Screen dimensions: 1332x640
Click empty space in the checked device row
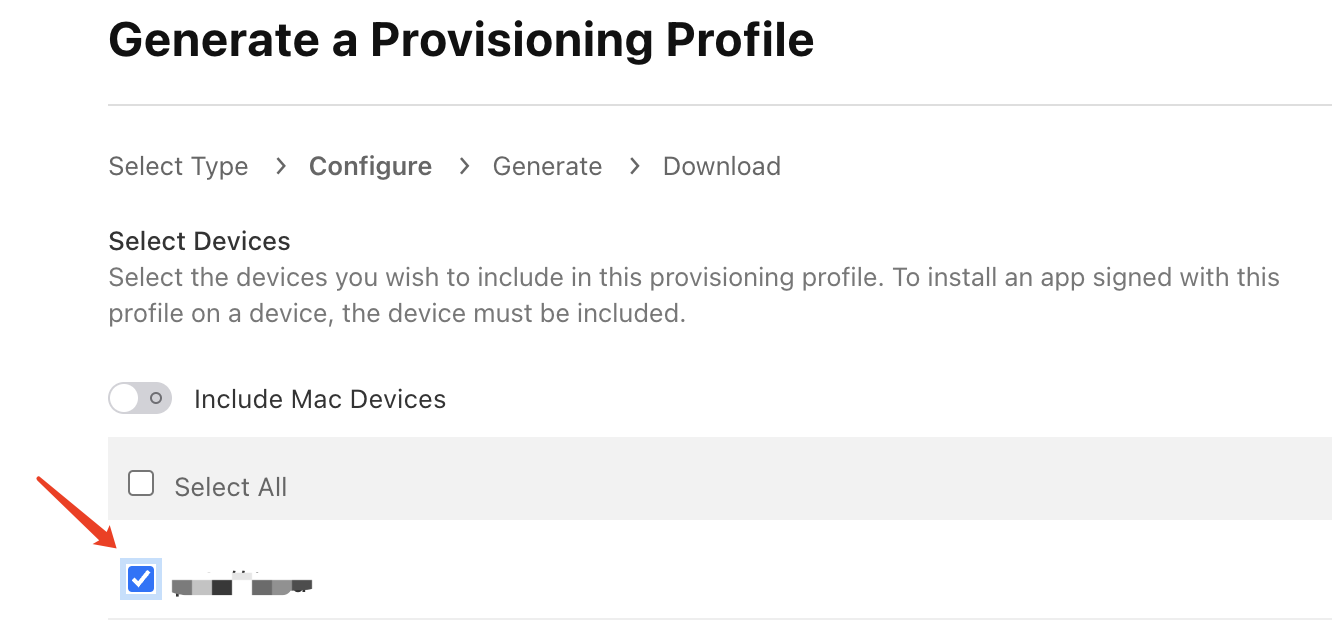800,579
